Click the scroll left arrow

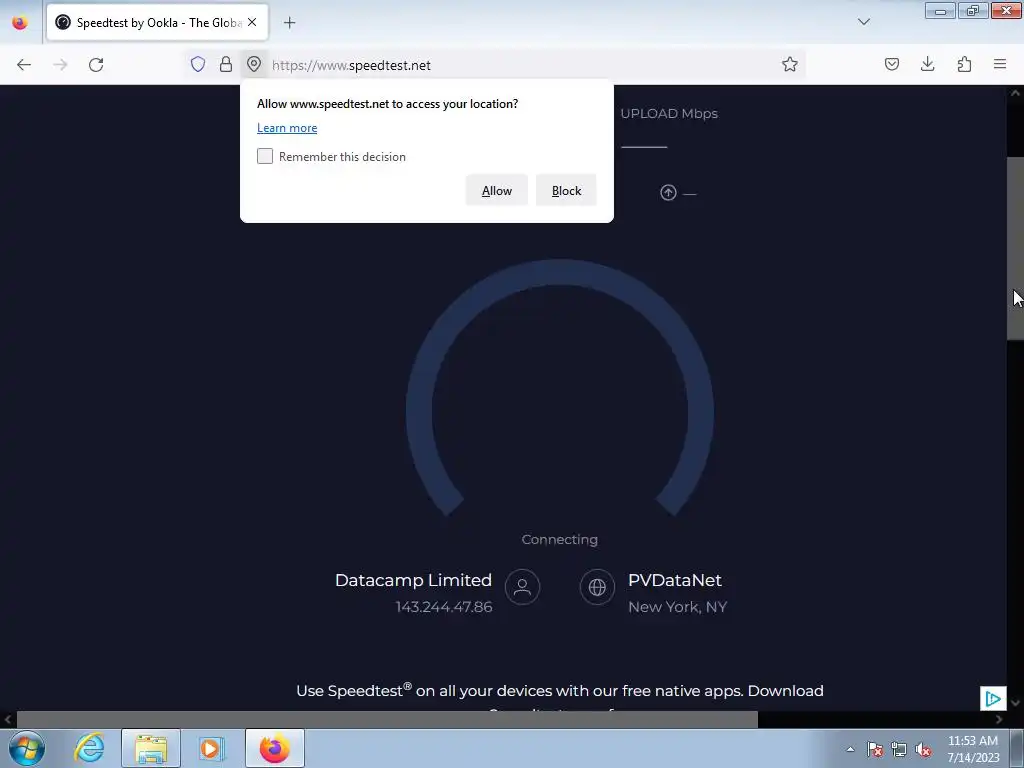pos(8,719)
